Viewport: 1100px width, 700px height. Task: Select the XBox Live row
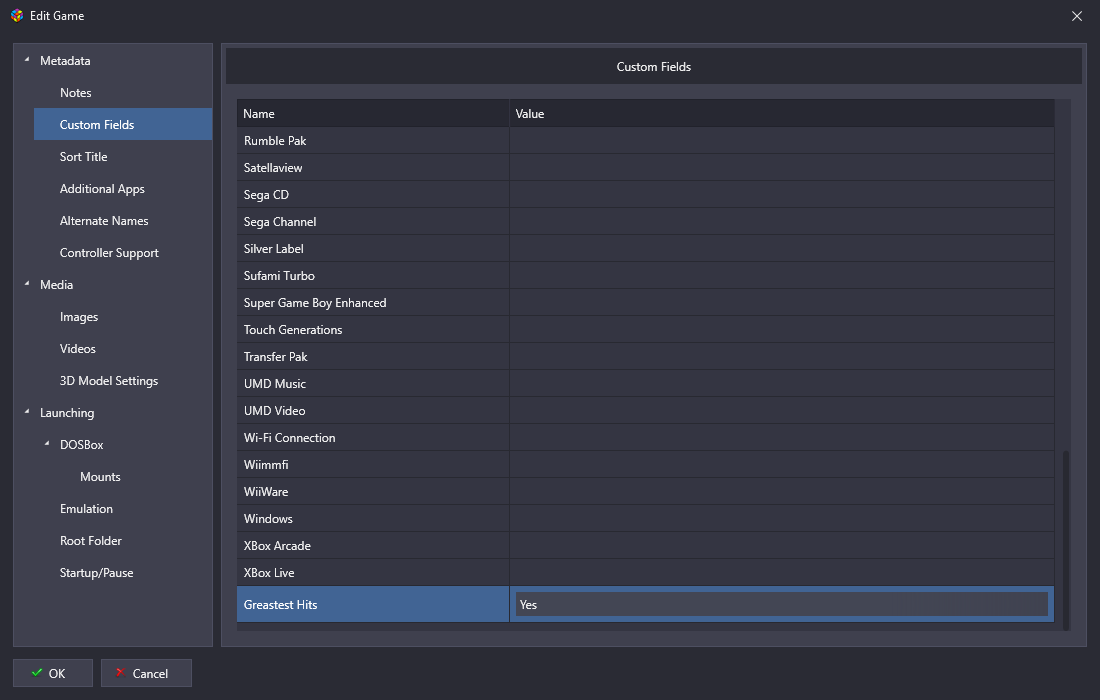645,572
